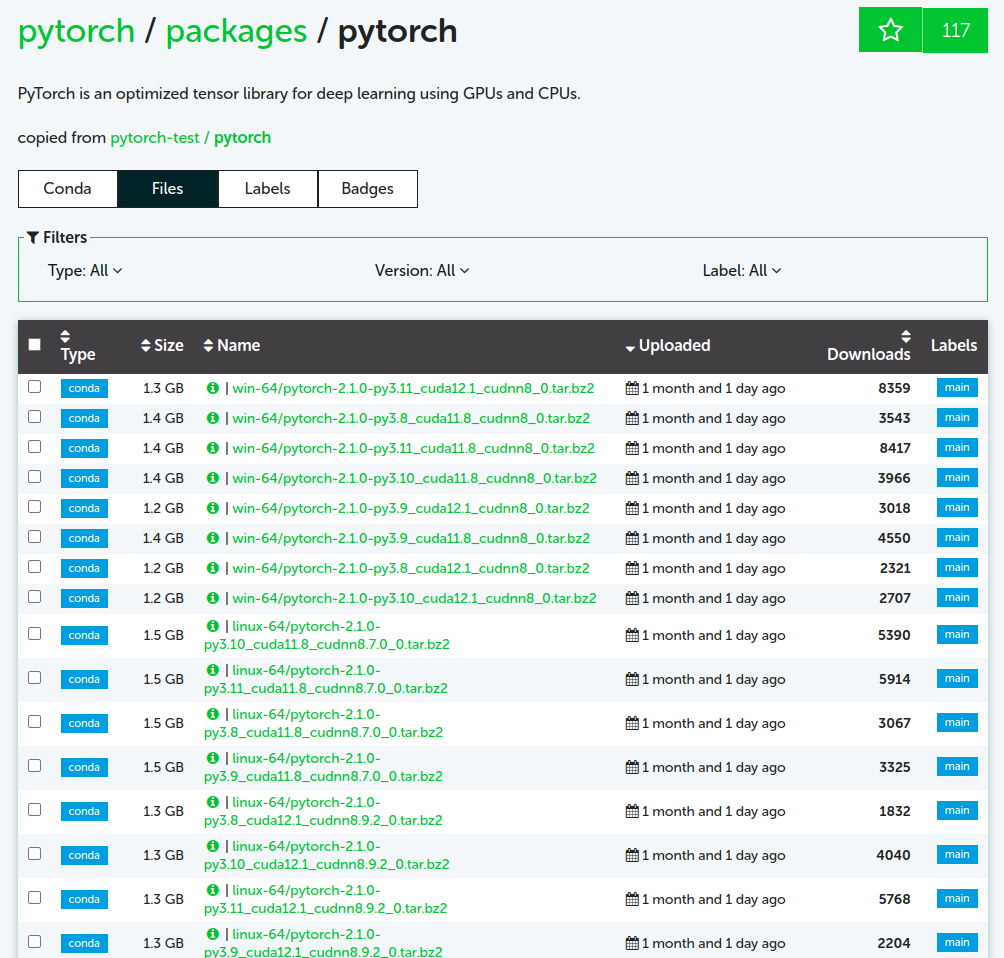Sort the files table by Downloads

(868, 346)
